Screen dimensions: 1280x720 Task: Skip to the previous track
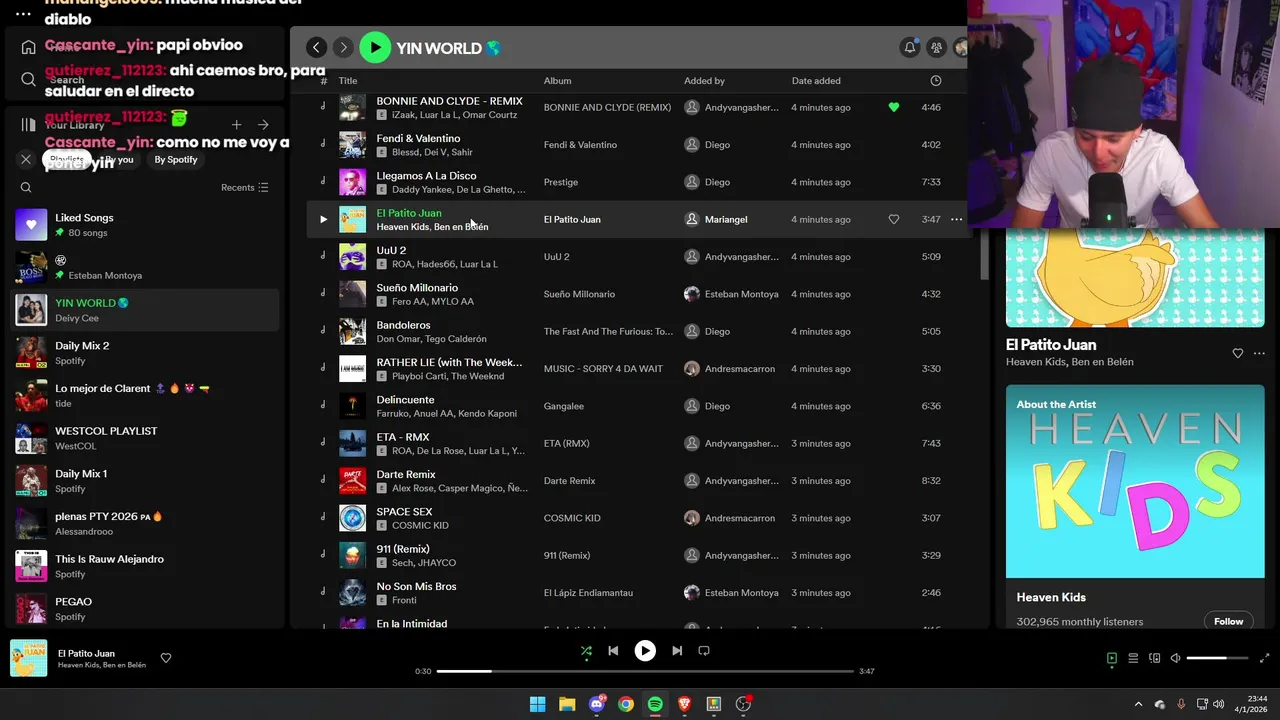coord(613,651)
